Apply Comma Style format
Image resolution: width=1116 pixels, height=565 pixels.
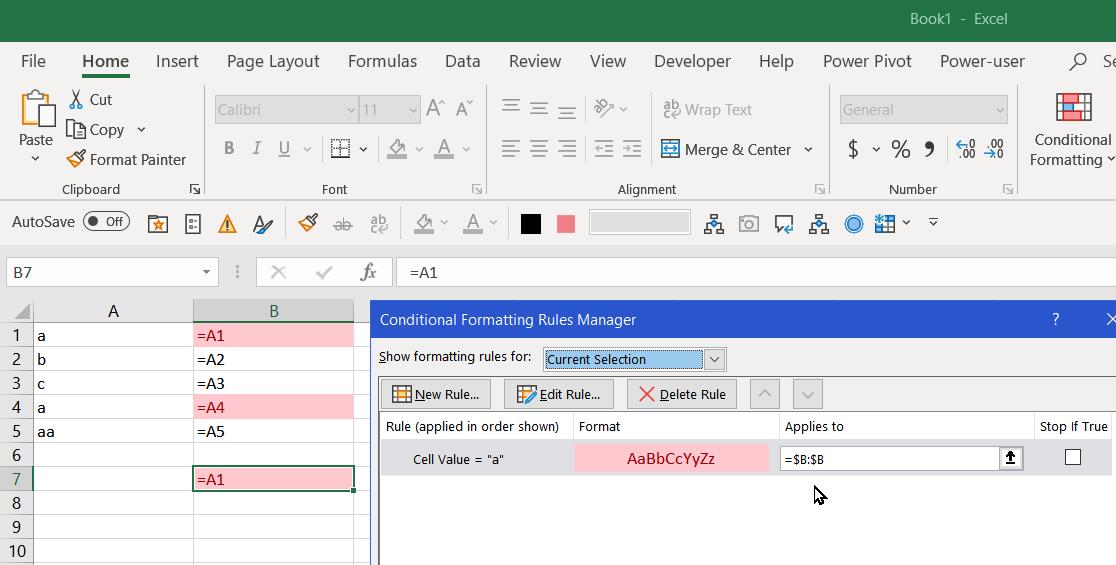[929, 149]
